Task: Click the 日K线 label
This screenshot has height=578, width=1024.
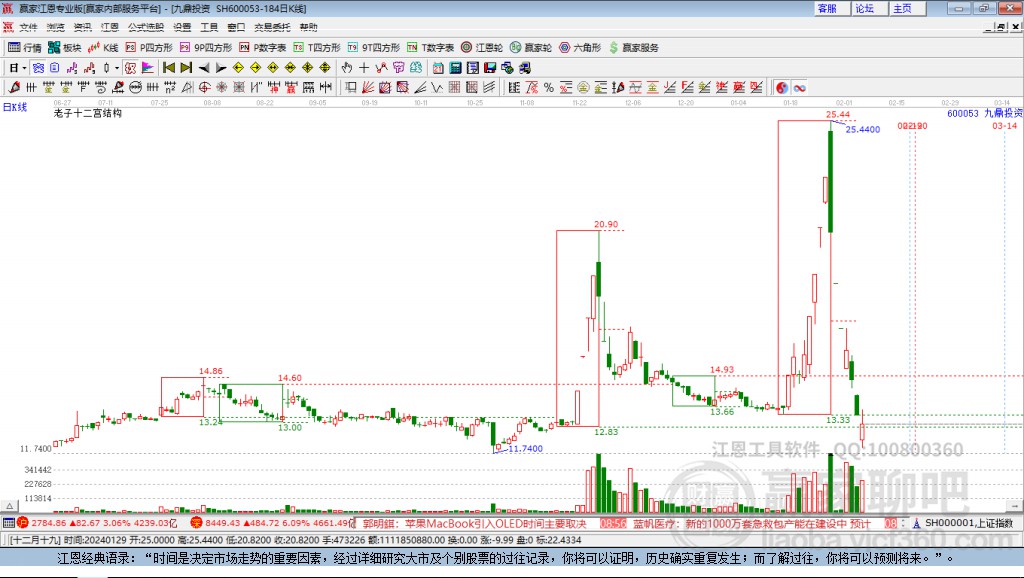Action: (14, 107)
